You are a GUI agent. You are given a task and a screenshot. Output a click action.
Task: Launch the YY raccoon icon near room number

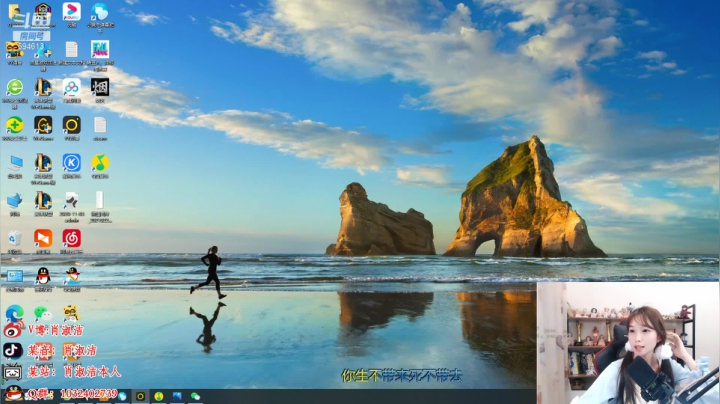(x=14, y=50)
